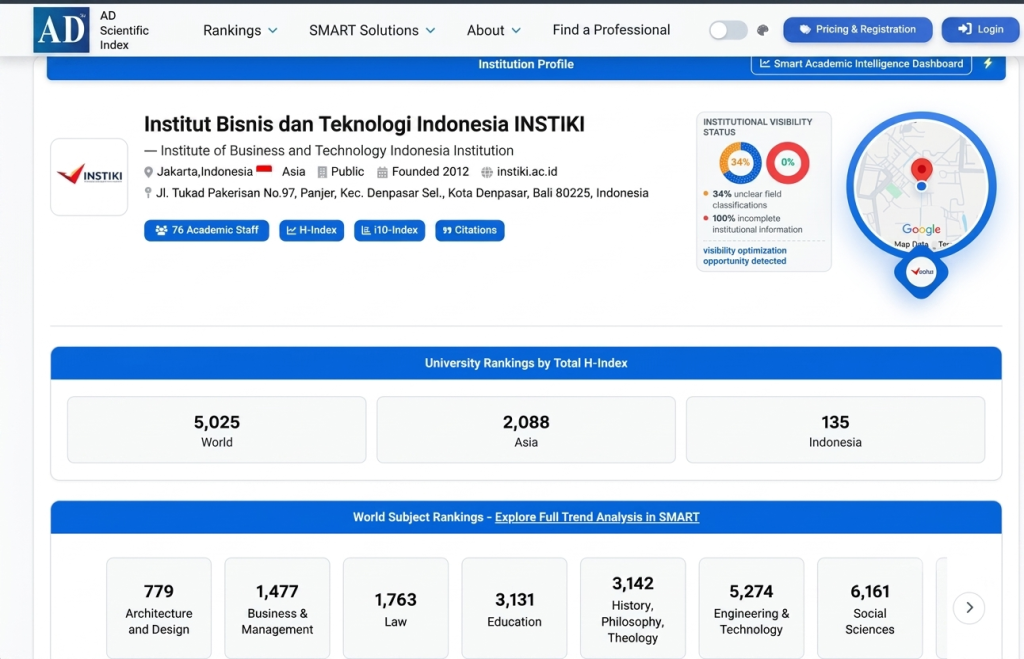Click the '34% unclear field classifications' text
Image resolution: width=1024 pixels, height=659 pixels.
point(746,199)
